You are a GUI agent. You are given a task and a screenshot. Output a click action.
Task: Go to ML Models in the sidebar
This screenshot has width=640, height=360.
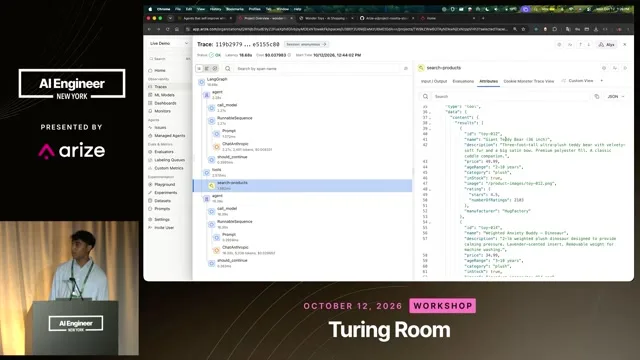point(164,95)
